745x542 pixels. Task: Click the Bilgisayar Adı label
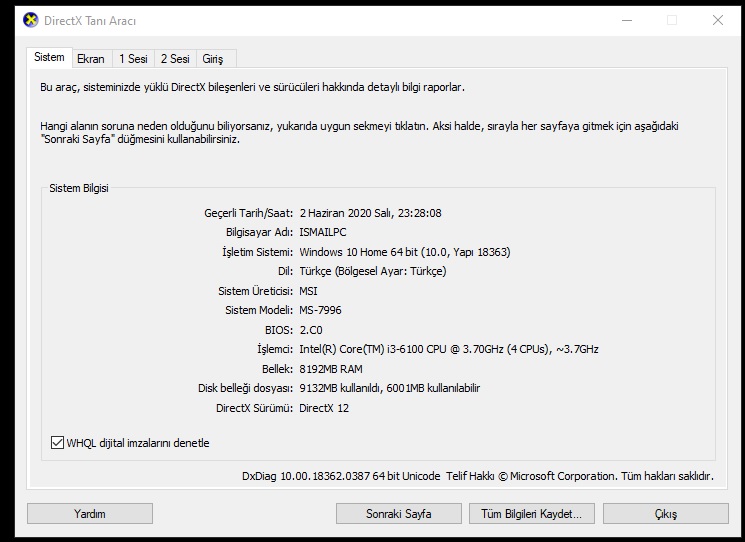pos(259,232)
